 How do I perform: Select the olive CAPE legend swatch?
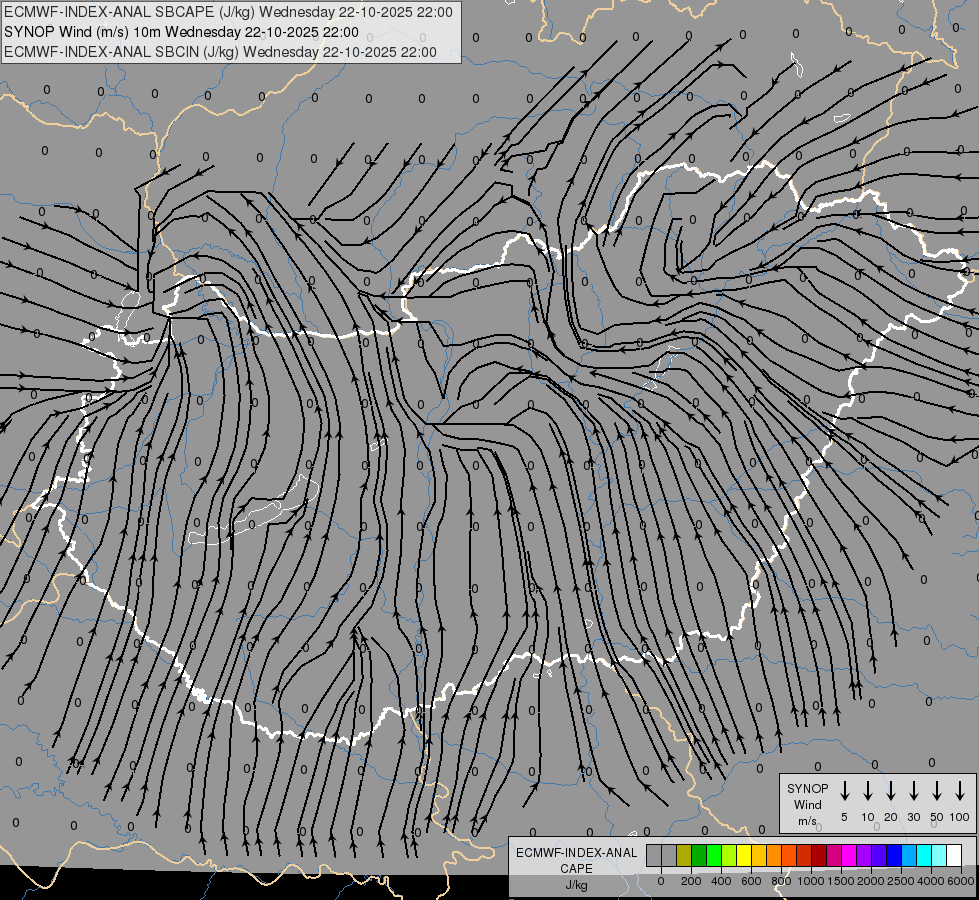click(x=684, y=855)
